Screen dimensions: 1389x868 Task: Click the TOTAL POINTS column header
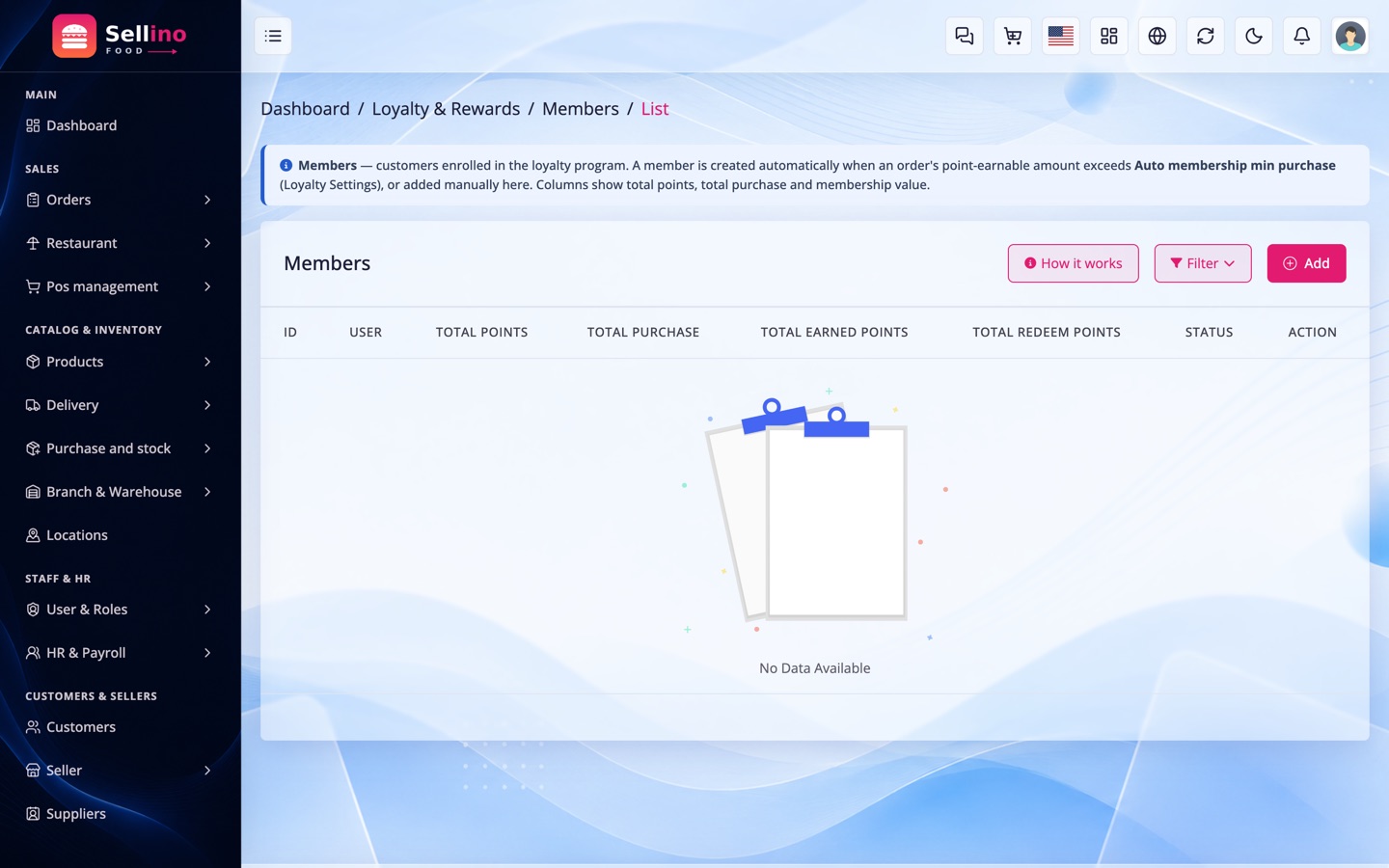pos(481,332)
